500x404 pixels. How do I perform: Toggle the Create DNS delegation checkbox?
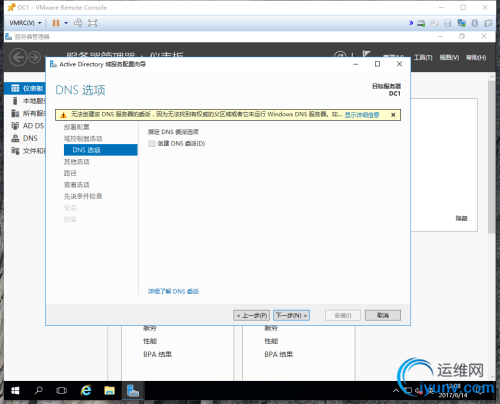pos(152,144)
